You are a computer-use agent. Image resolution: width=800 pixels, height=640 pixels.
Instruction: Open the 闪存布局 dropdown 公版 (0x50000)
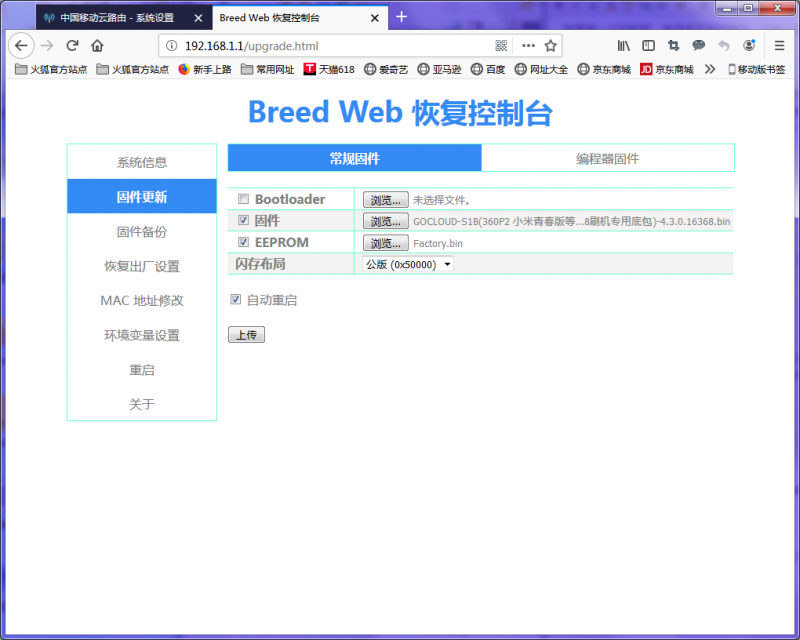point(408,264)
